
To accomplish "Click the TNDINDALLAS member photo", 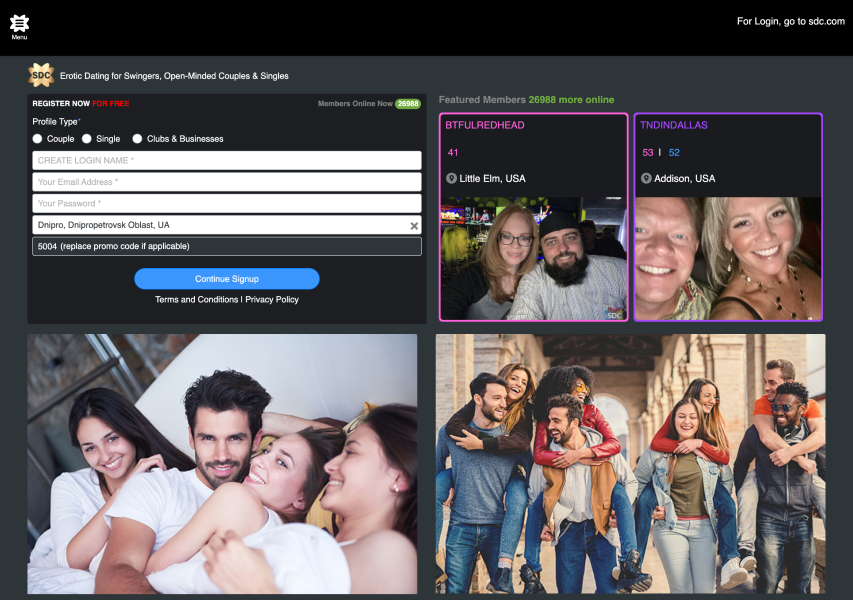I will [x=728, y=258].
